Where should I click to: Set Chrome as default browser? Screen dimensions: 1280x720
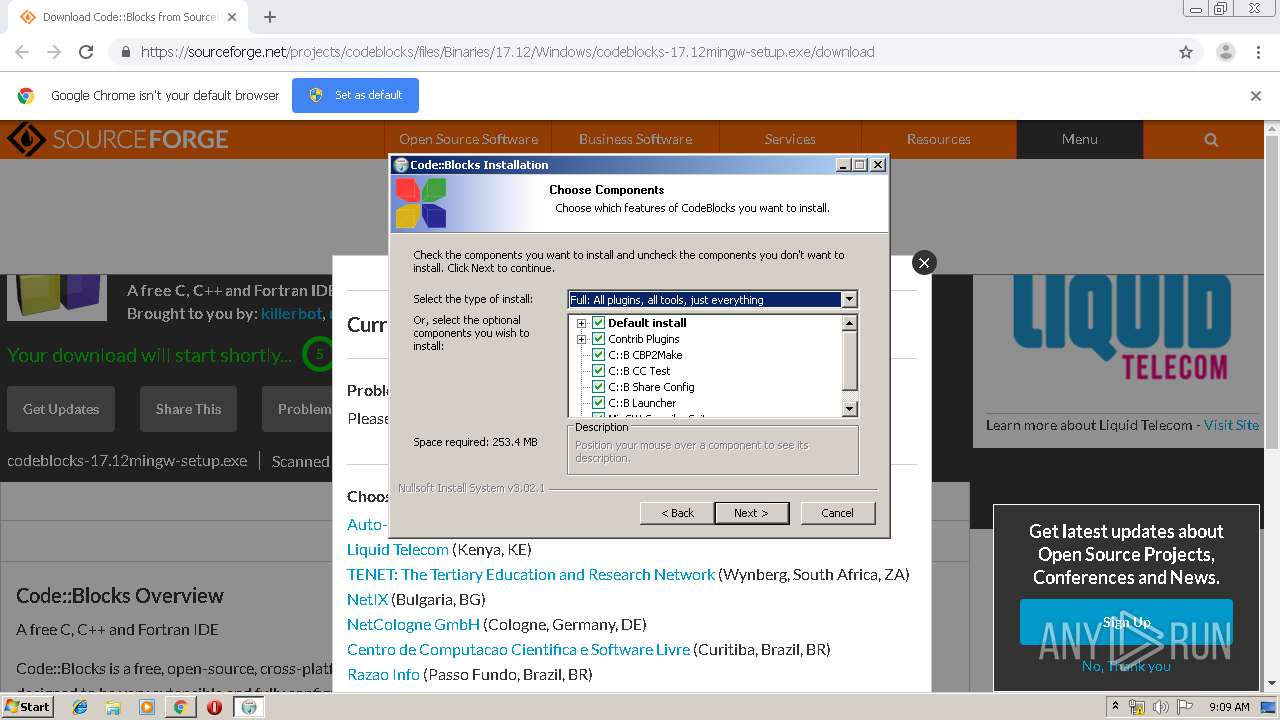[x=355, y=95]
